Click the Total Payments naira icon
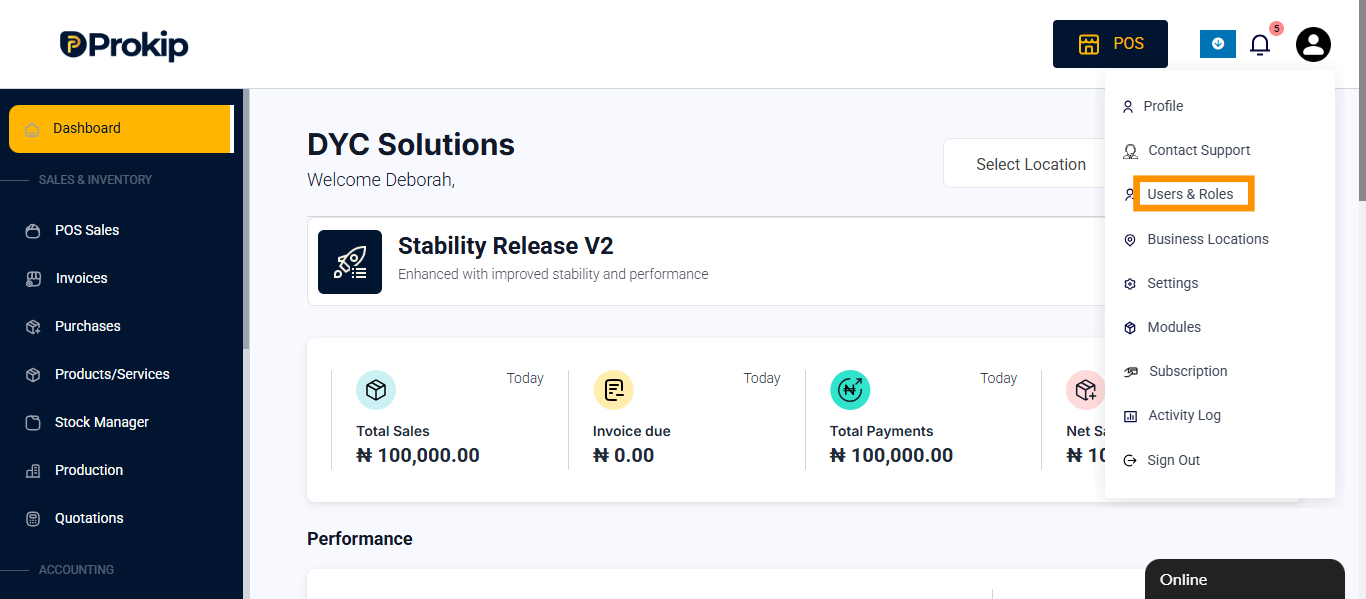Viewport: 1366px width, 599px height. point(850,390)
